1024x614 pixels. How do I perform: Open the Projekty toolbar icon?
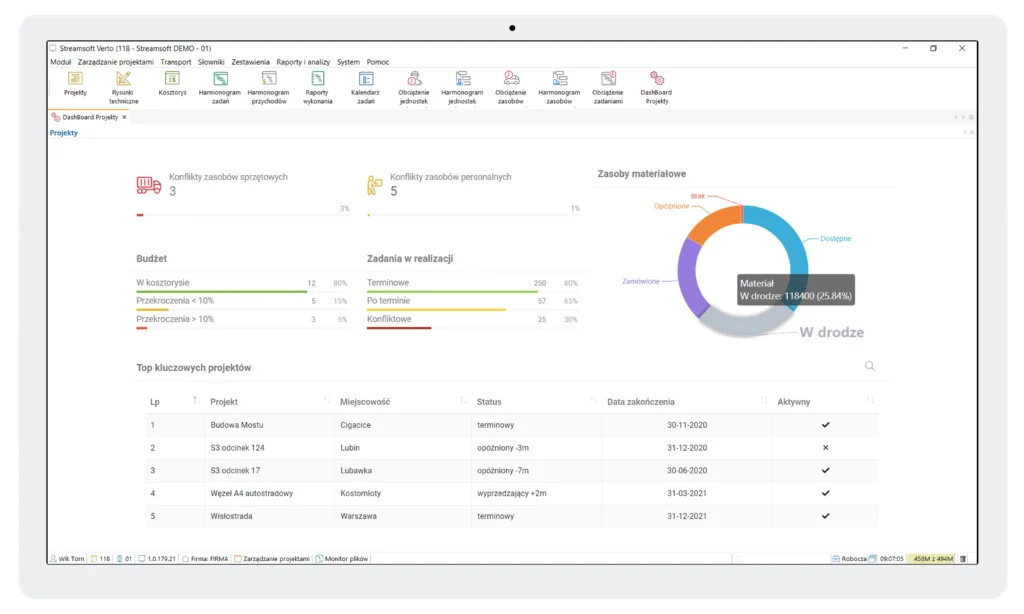pos(75,79)
